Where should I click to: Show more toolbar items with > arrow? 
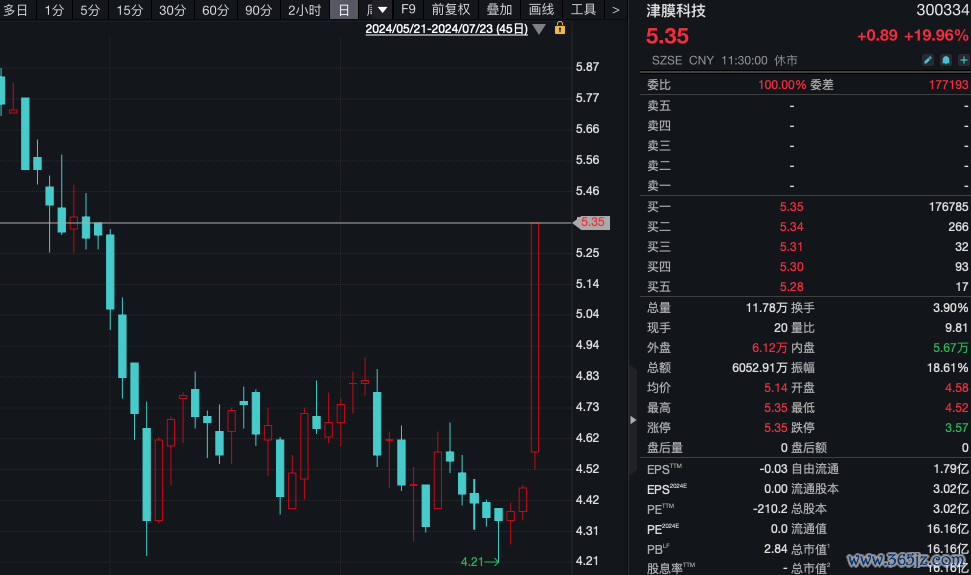(615, 10)
